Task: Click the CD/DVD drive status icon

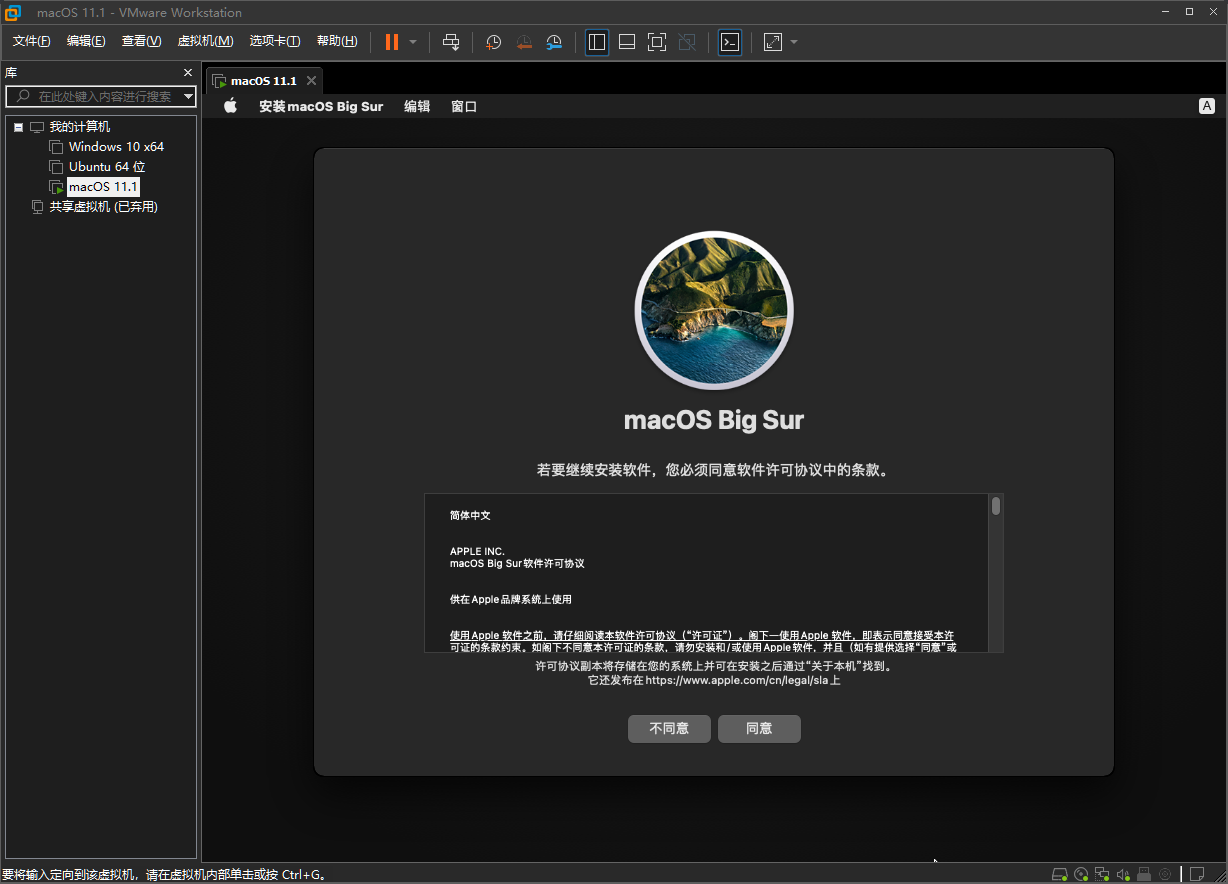Action: point(1081,874)
